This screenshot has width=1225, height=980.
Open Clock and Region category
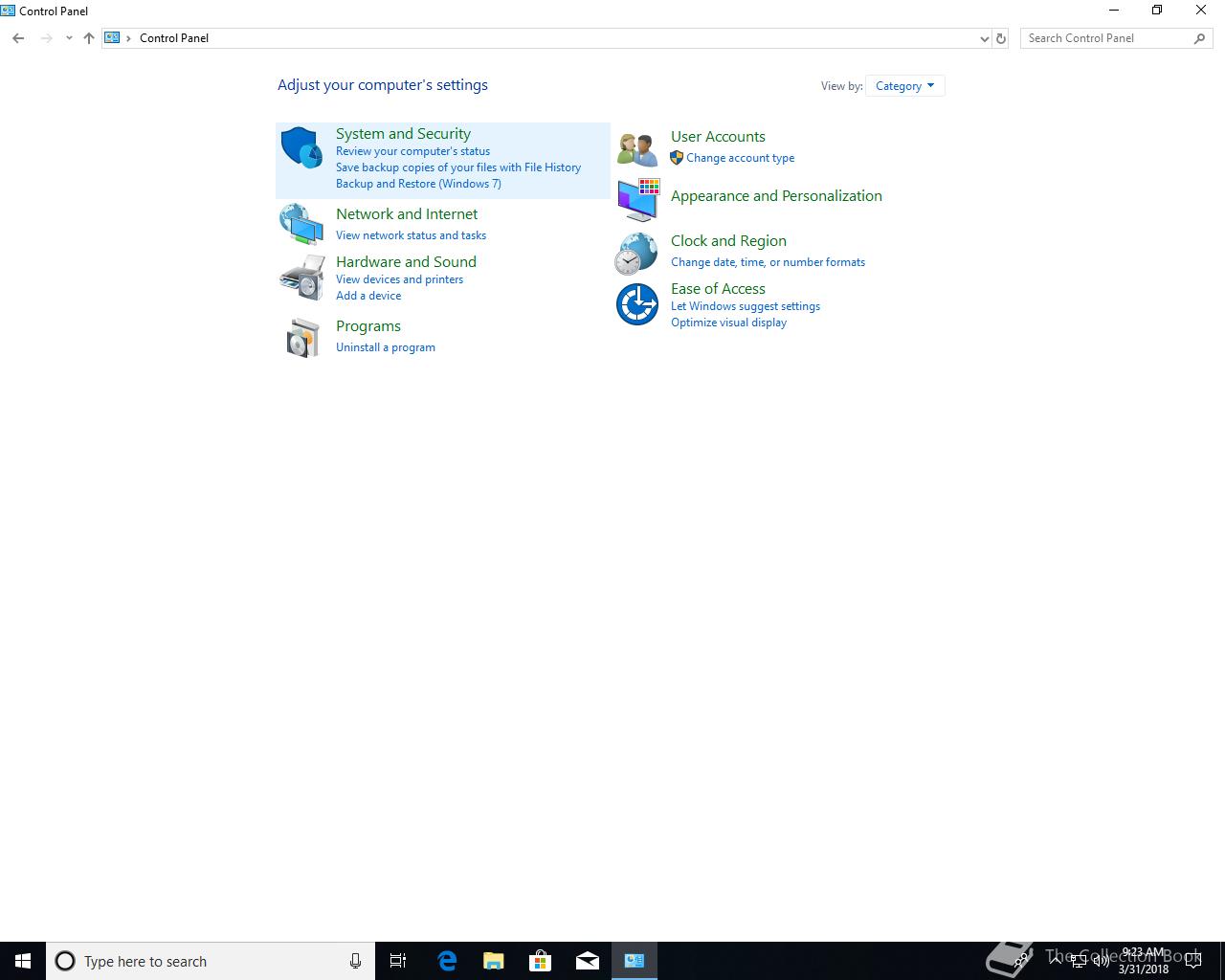[x=728, y=241]
